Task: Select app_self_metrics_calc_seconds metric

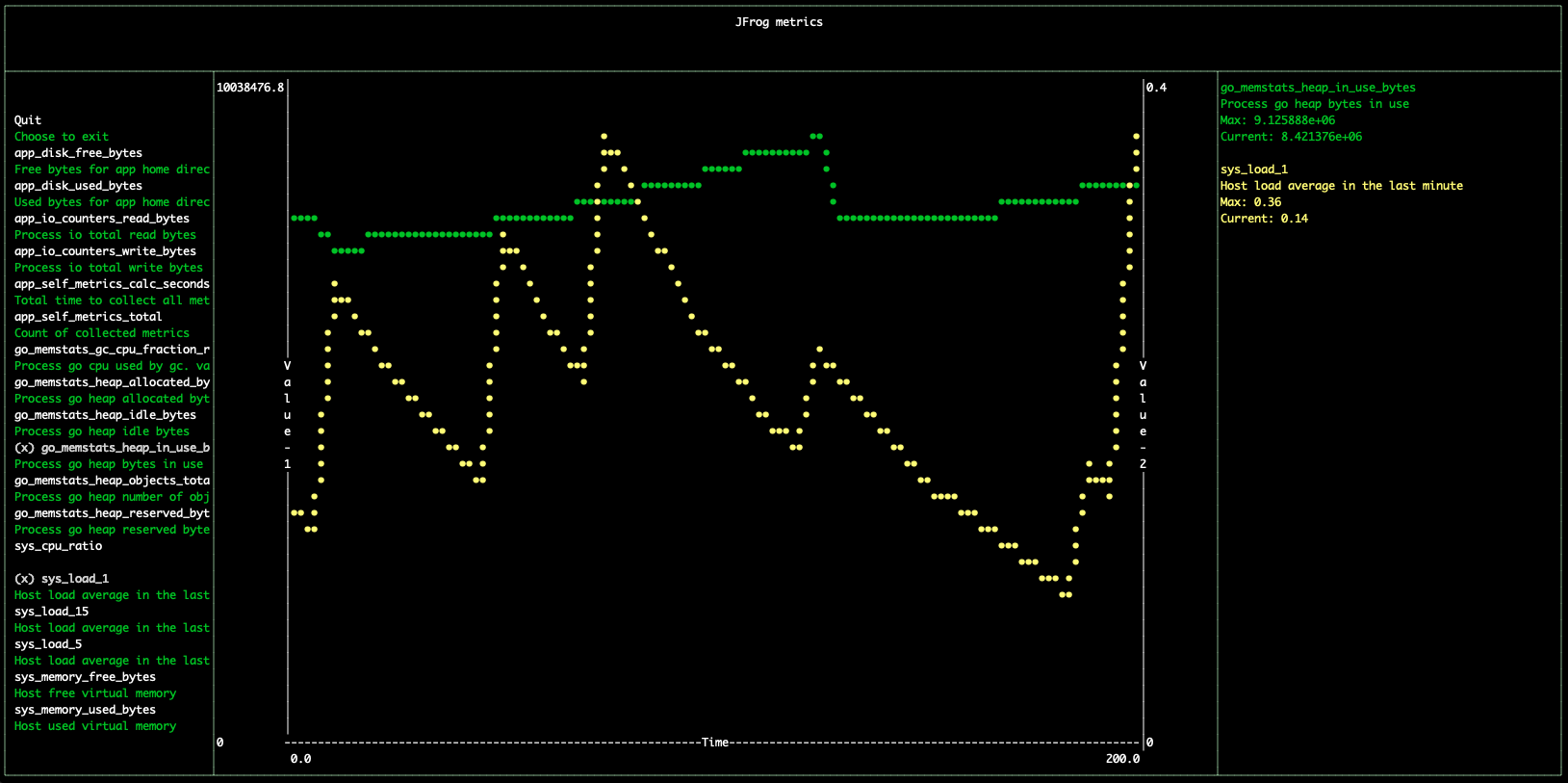Action: (x=112, y=284)
